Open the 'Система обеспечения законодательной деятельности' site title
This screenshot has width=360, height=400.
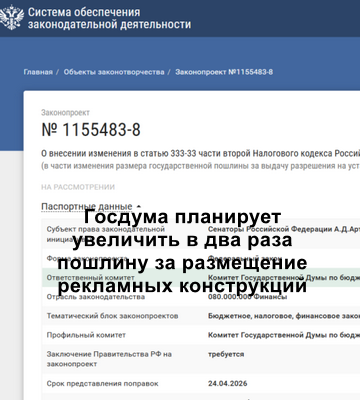[x=109, y=18]
